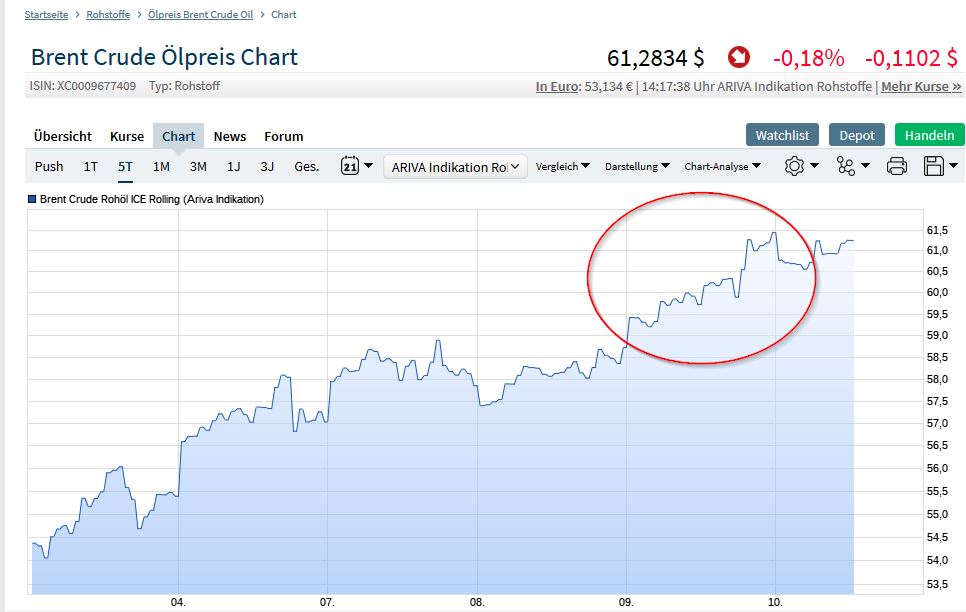Print the chart via printer icon
The height and width of the screenshot is (612, 966).
(897, 166)
